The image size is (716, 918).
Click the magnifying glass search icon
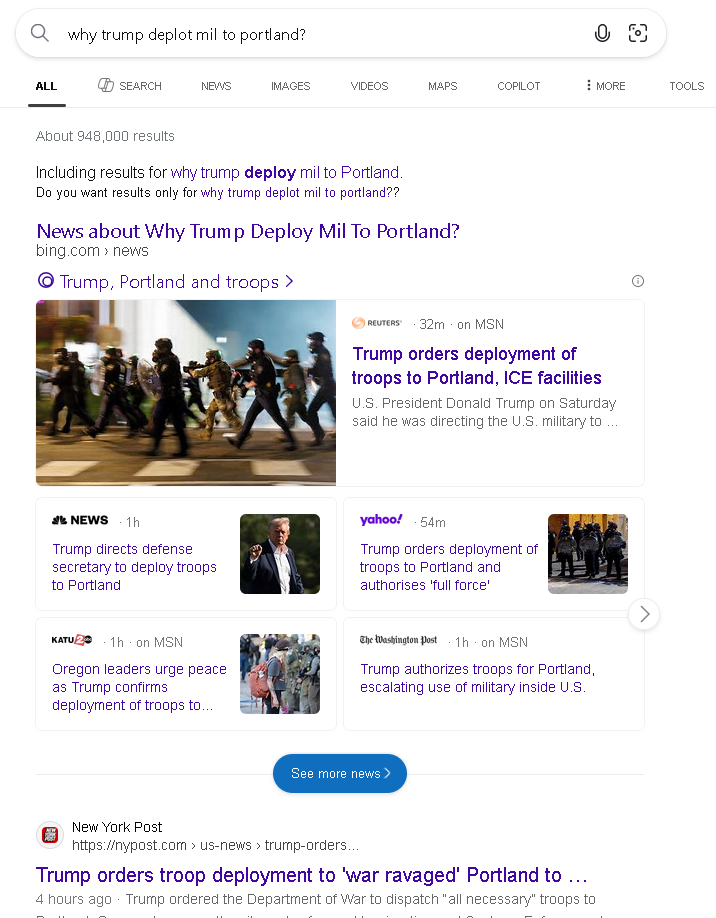tap(39, 33)
